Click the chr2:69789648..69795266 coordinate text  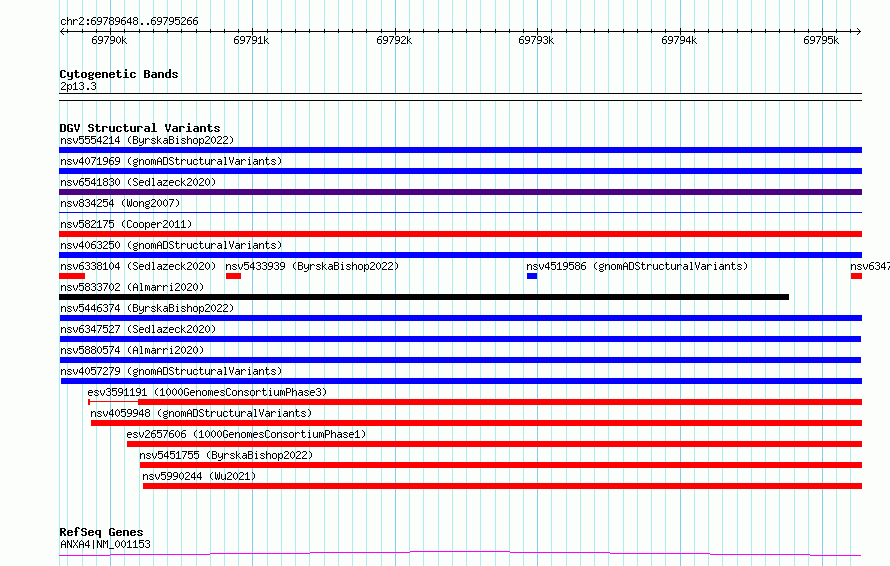click(x=129, y=21)
